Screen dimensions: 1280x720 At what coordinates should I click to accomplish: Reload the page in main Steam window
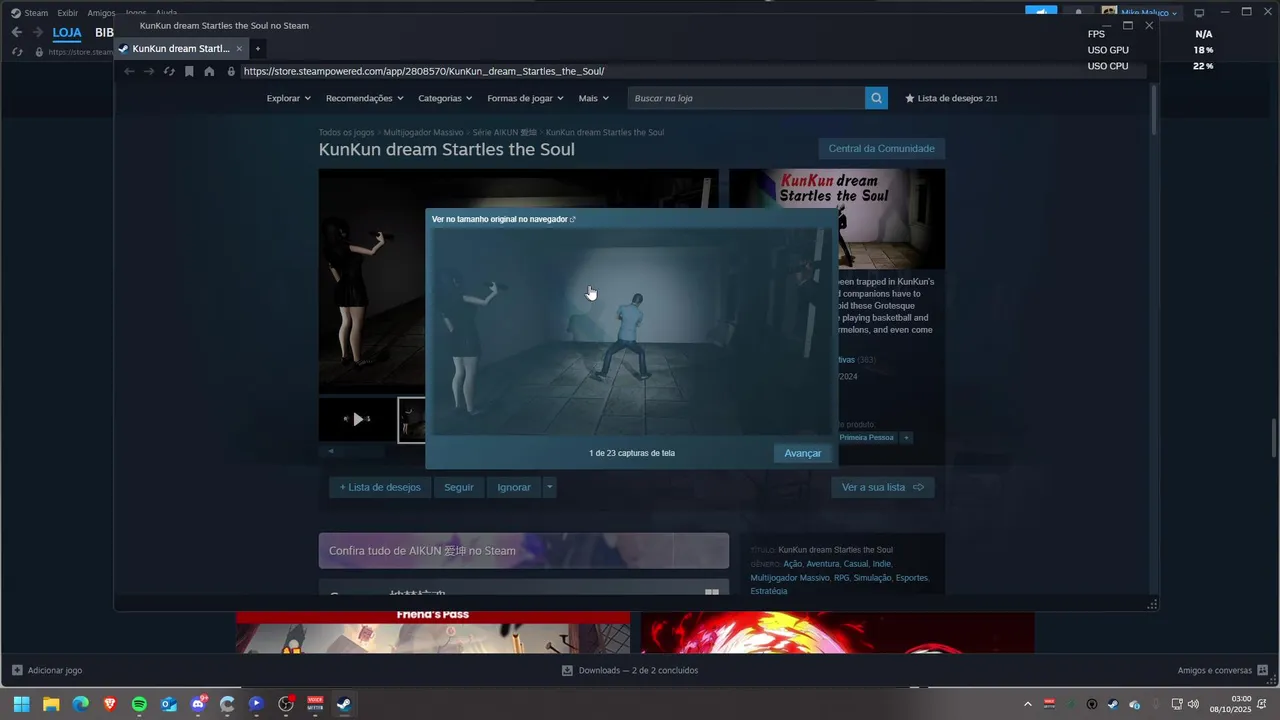pyautogui.click(x=17, y=52)
